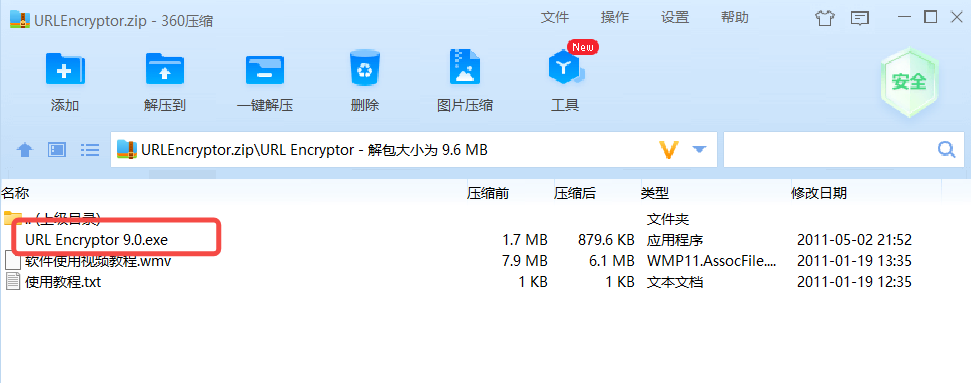Viewport: 971px width, 383px height.
Task: Click inside the search input field
Action: (829, 149)
